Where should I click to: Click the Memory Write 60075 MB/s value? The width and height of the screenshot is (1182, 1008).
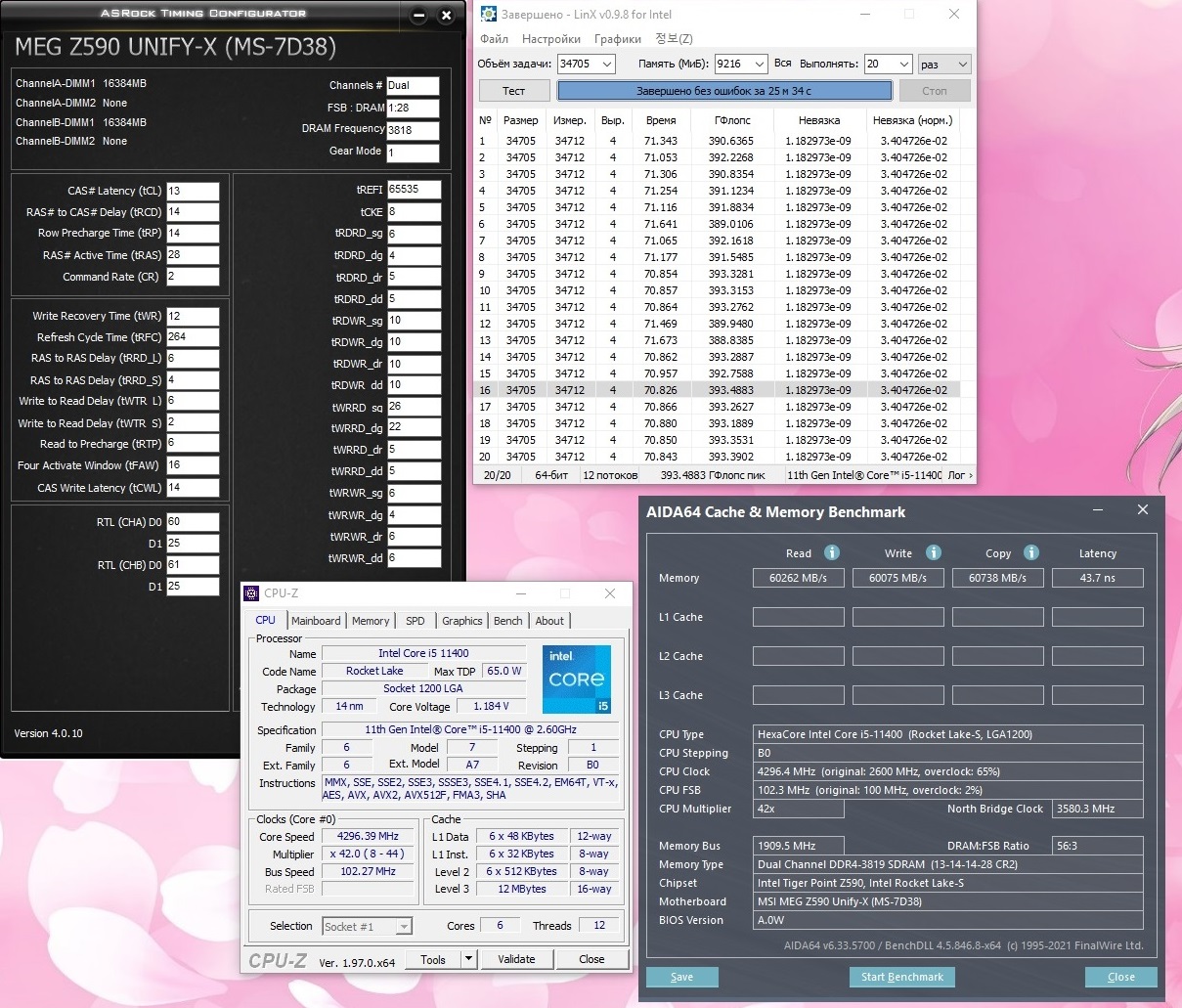(x=897, y=578)
